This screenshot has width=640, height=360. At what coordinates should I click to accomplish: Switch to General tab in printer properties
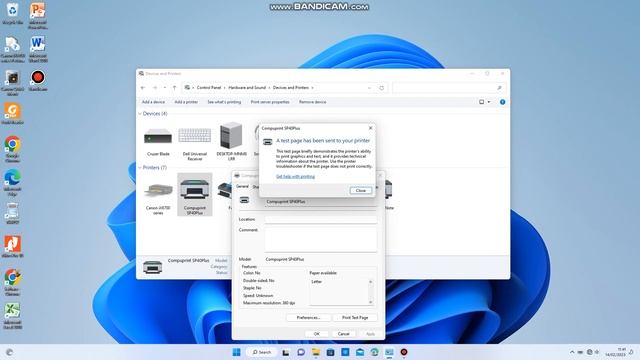coord(242,187)
